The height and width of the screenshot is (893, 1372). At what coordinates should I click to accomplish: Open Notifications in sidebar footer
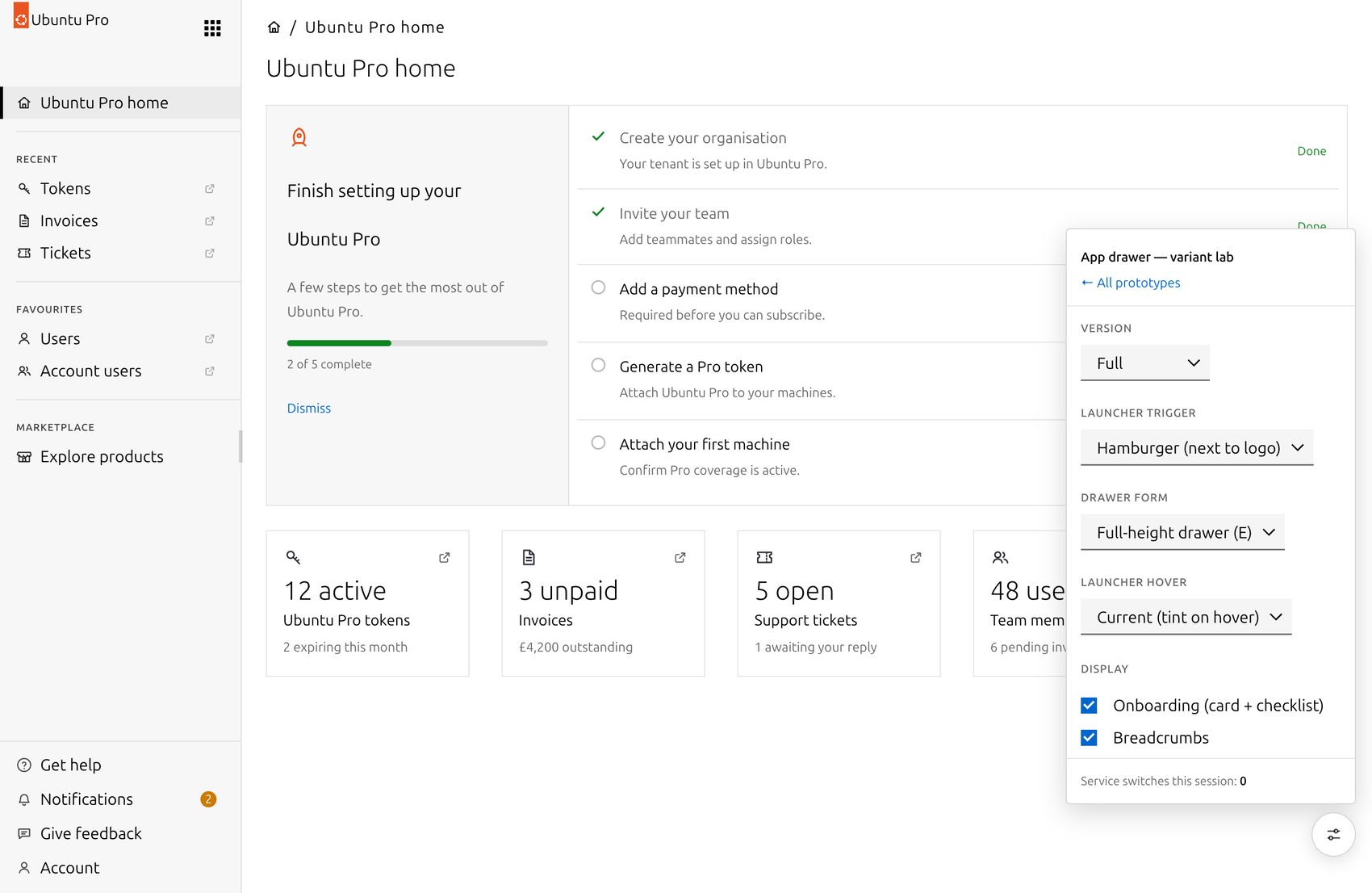121,799
